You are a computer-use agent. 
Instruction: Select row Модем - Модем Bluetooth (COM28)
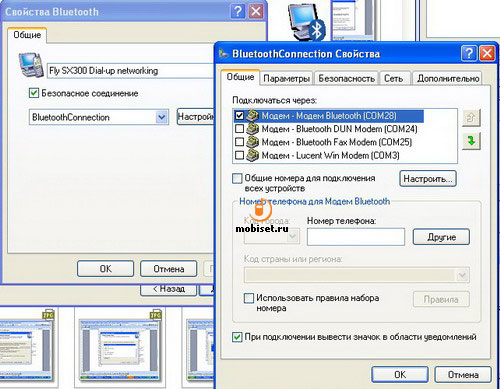[x=329, y=116]
